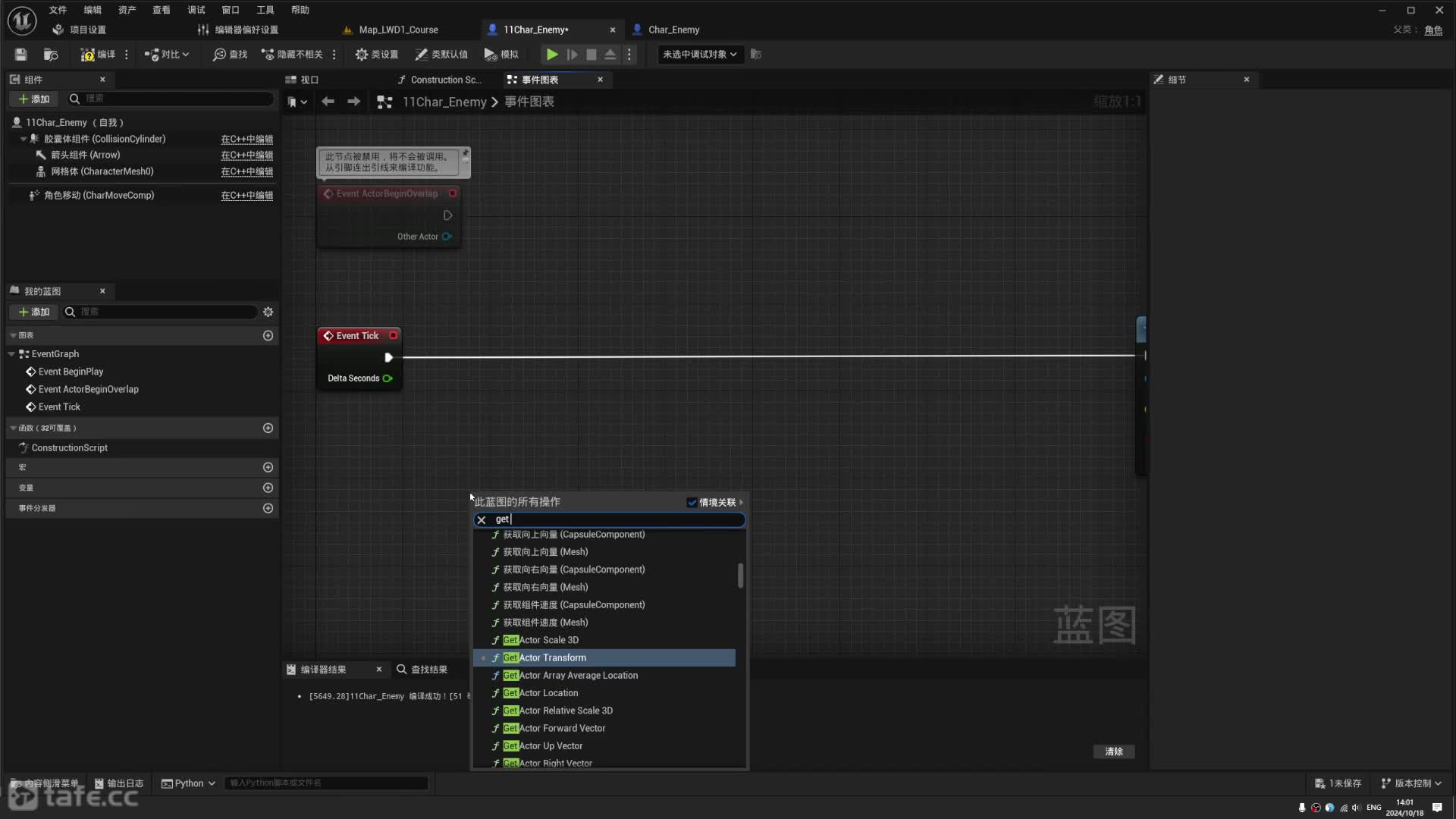Toggle 隐藏不相关 hide unrelated nodes
The image size is (1456, 819).
click(x=292, y=54)
